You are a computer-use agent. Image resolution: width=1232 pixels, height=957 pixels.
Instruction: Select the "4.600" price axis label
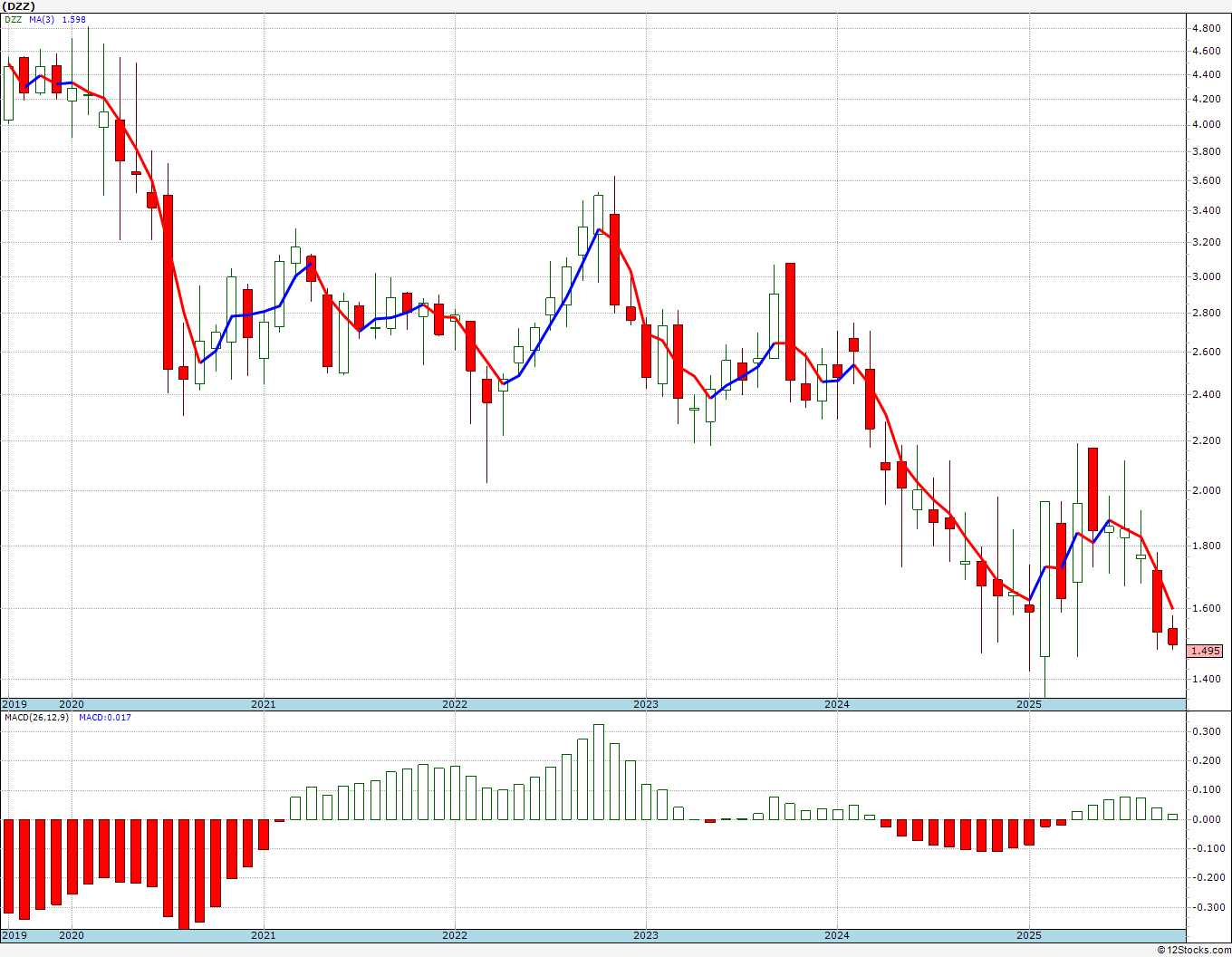[x=1206, y=51]
